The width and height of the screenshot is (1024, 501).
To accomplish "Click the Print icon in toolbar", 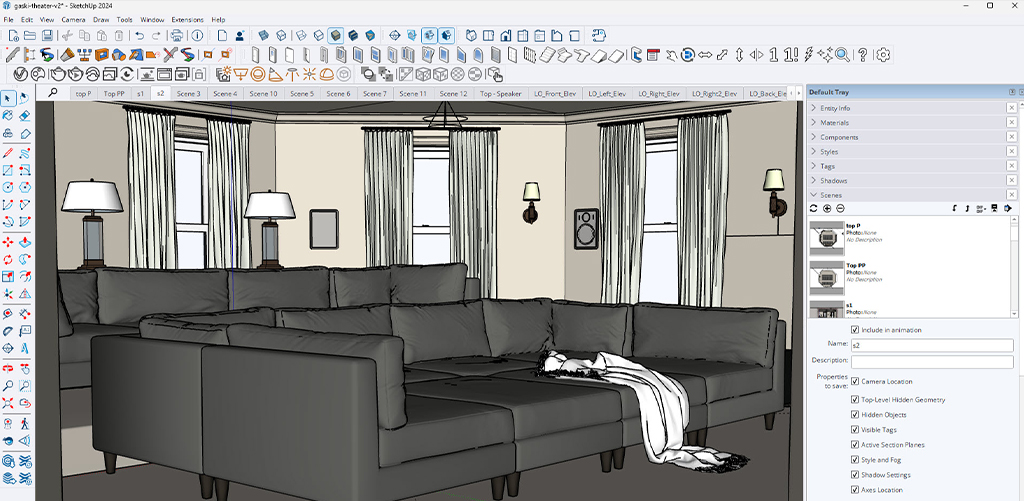I will tap(179, 36).
